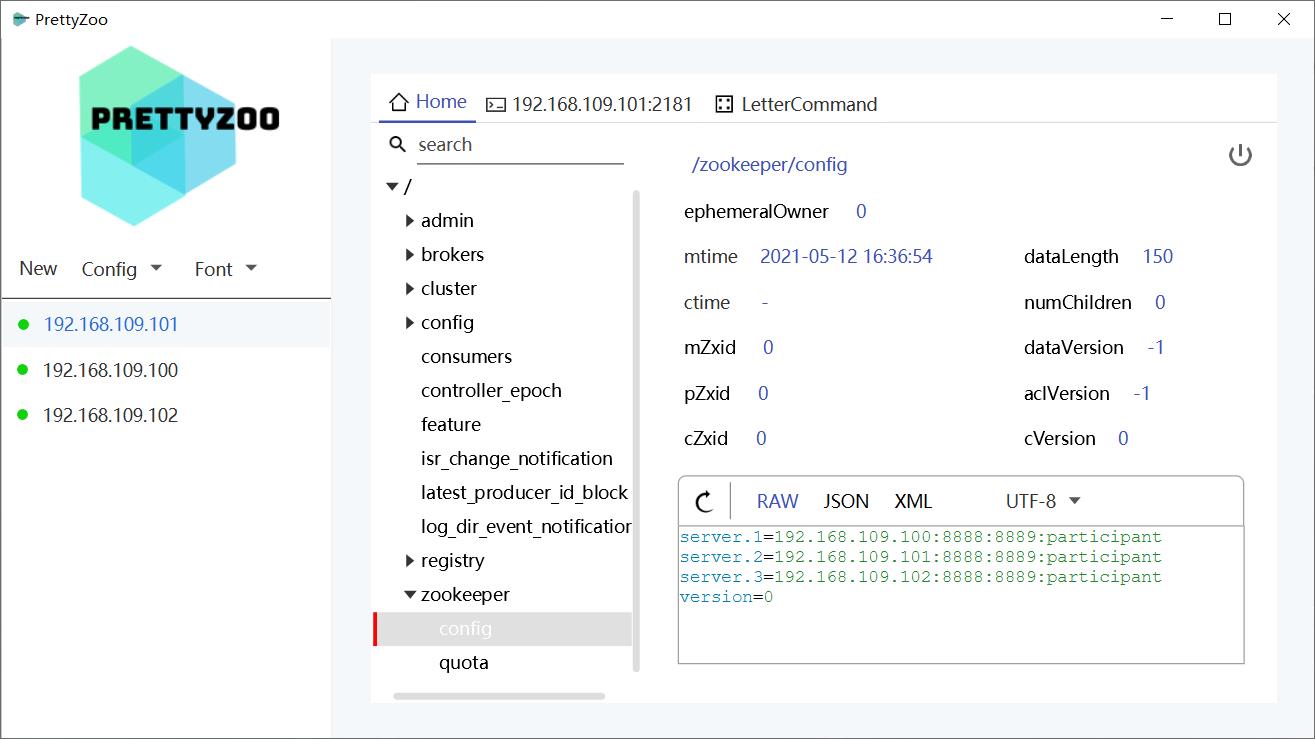The width and height of the screenshot is (1315, 739).
Task: Select the admin tree node label
Action: pyautogui.click(x=447, y=221)
